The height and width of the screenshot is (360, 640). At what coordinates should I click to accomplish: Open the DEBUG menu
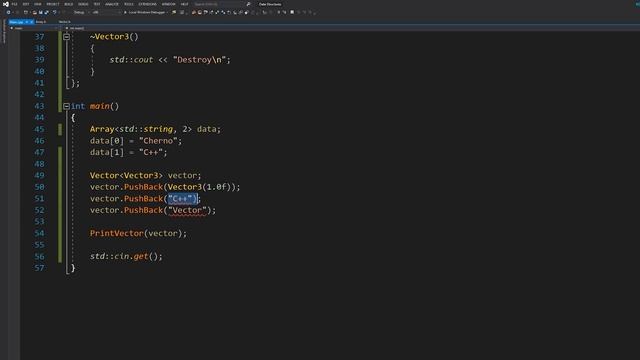[83, 4]
